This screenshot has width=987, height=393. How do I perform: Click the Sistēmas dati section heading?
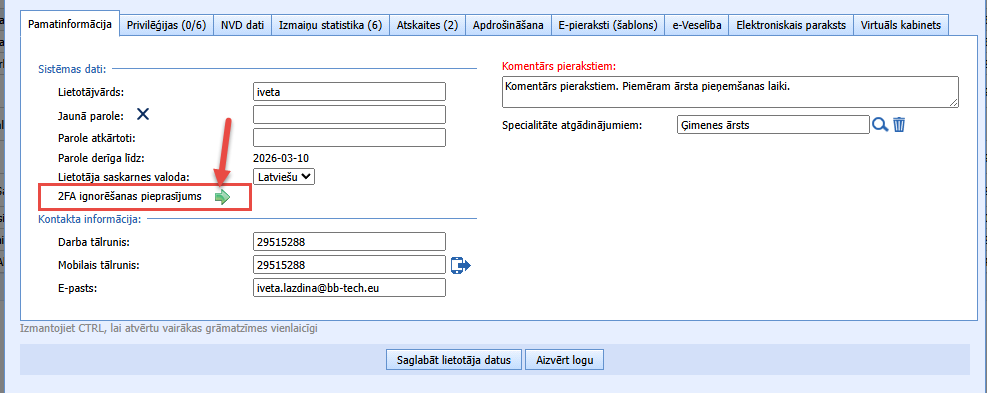click(x=72, y=68)
